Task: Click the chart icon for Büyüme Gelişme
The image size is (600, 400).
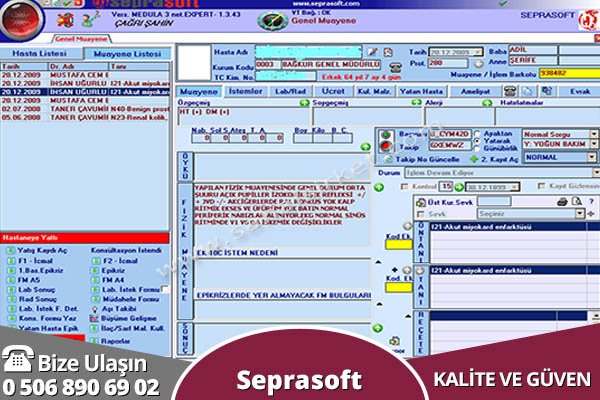Action: pos(94,318)
